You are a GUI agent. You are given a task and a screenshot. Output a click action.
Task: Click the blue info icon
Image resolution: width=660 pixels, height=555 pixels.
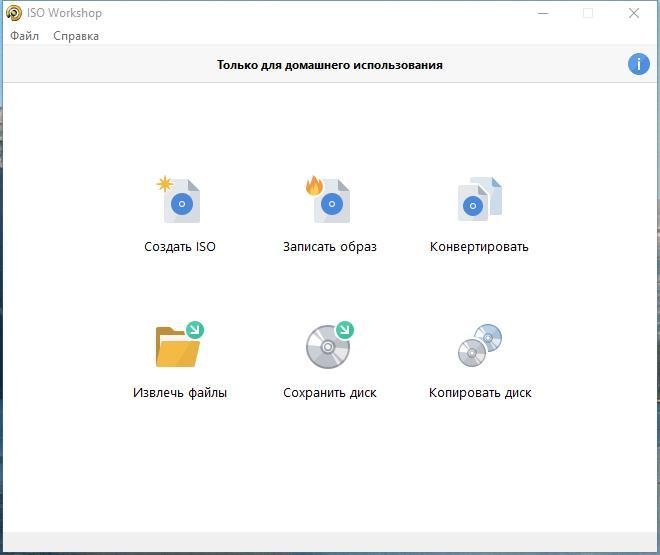638,64
